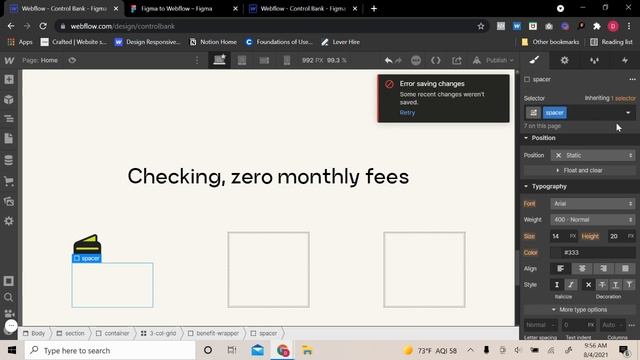Bookmark this page with star icon

(481, 26)
